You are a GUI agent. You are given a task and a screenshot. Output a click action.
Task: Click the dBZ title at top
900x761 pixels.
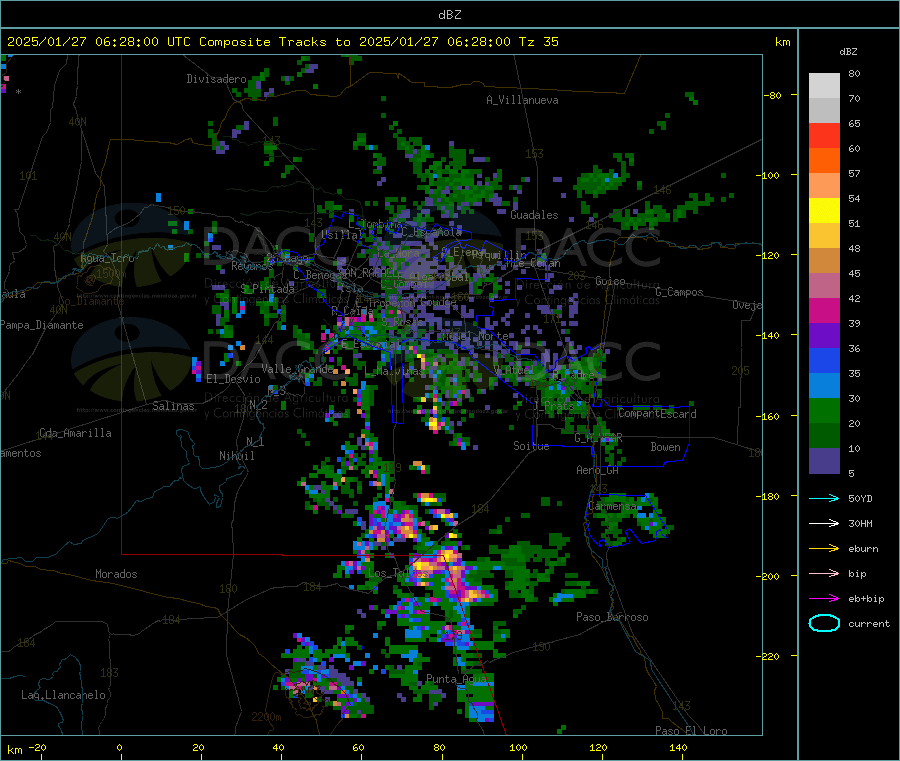click(449, 15)
